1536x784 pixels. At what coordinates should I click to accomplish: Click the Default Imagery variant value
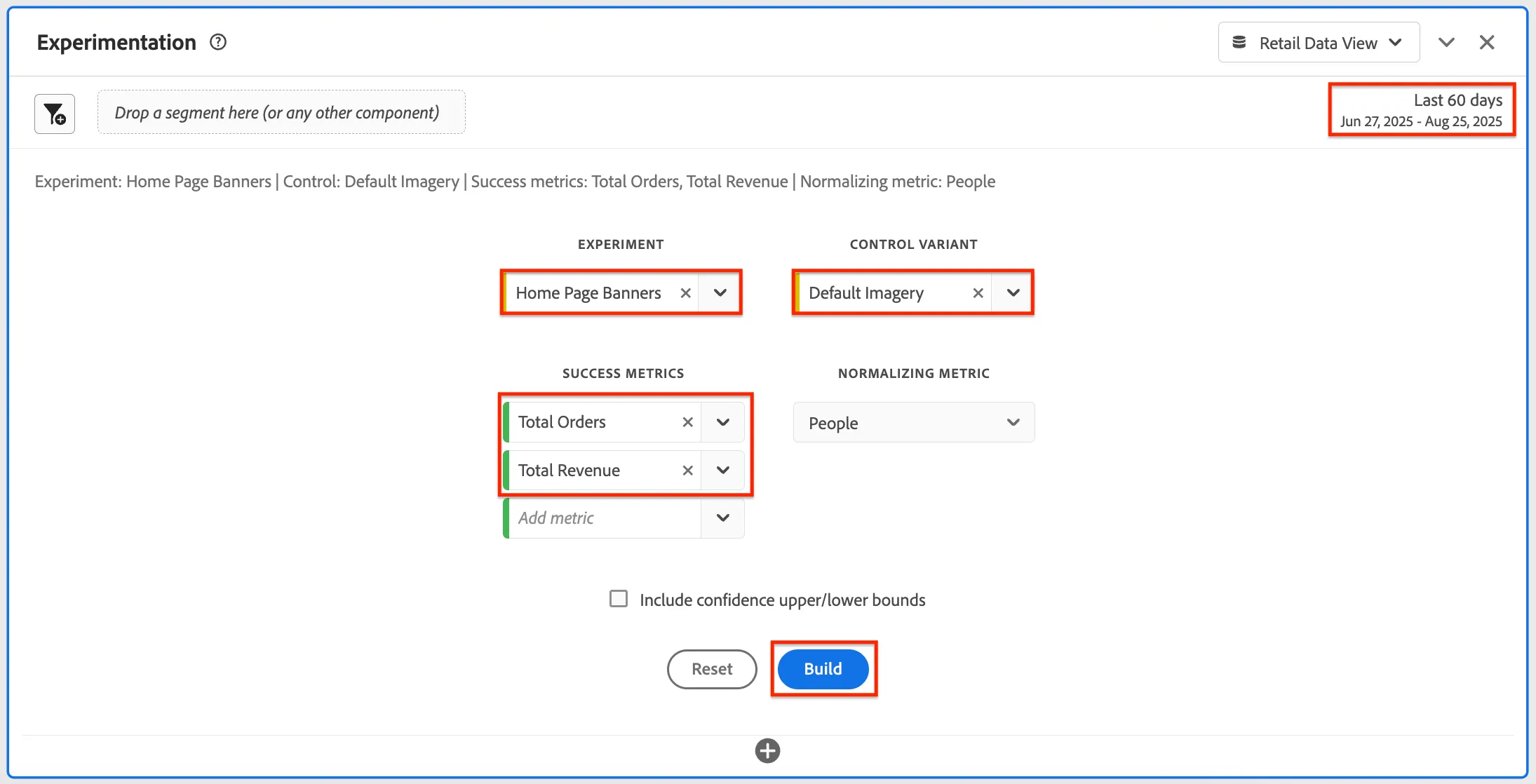(x=866, y=293)
